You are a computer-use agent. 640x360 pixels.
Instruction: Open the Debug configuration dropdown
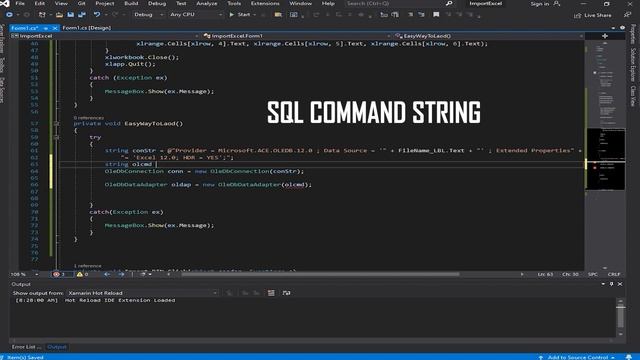[149, 15]
